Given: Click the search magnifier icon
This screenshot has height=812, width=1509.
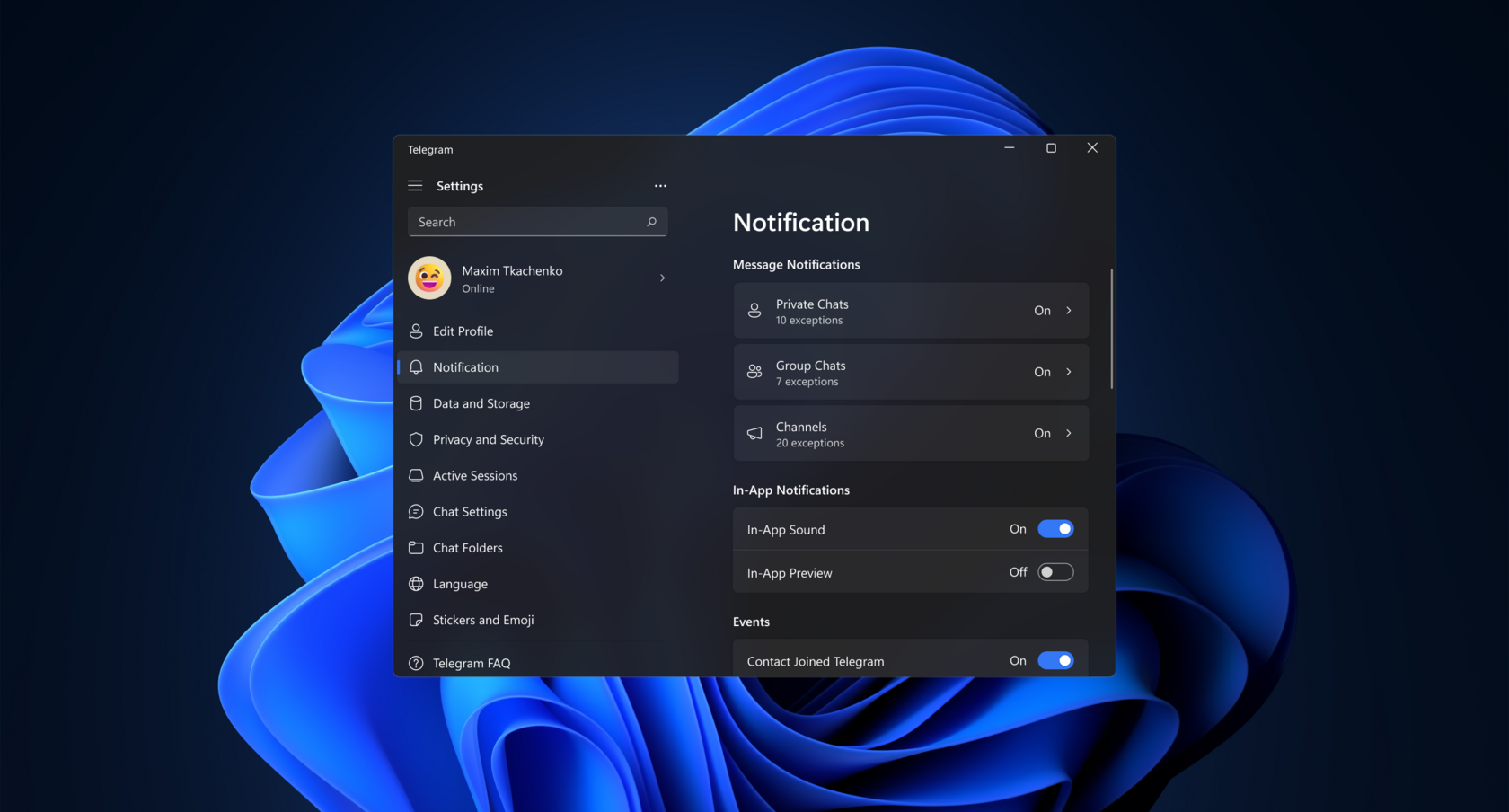Looking at the screenshot, I should pyautogui.click(x=651, y=222).
